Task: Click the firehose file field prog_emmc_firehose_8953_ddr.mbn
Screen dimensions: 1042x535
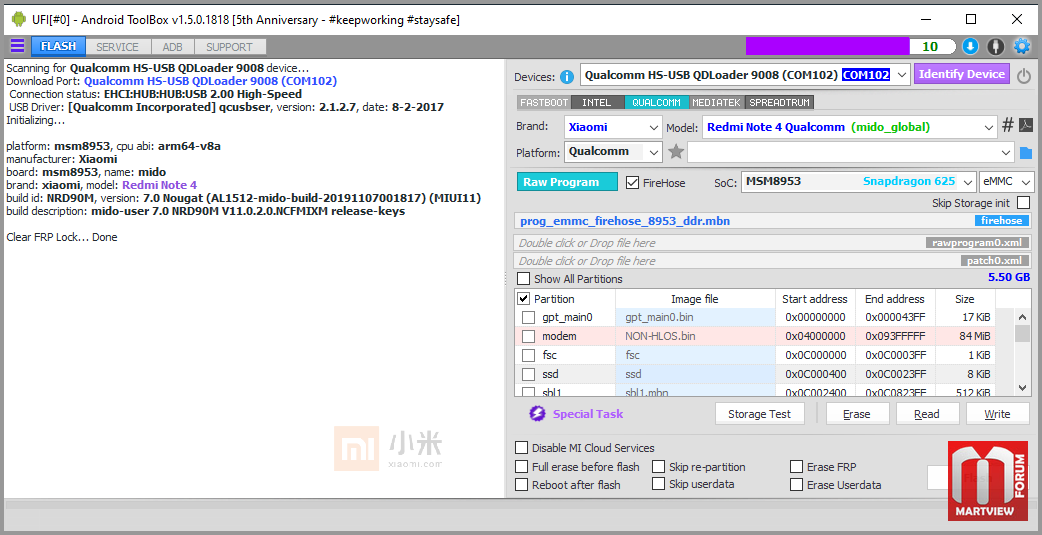Action: pyautogui.click(x=774, y=221)
